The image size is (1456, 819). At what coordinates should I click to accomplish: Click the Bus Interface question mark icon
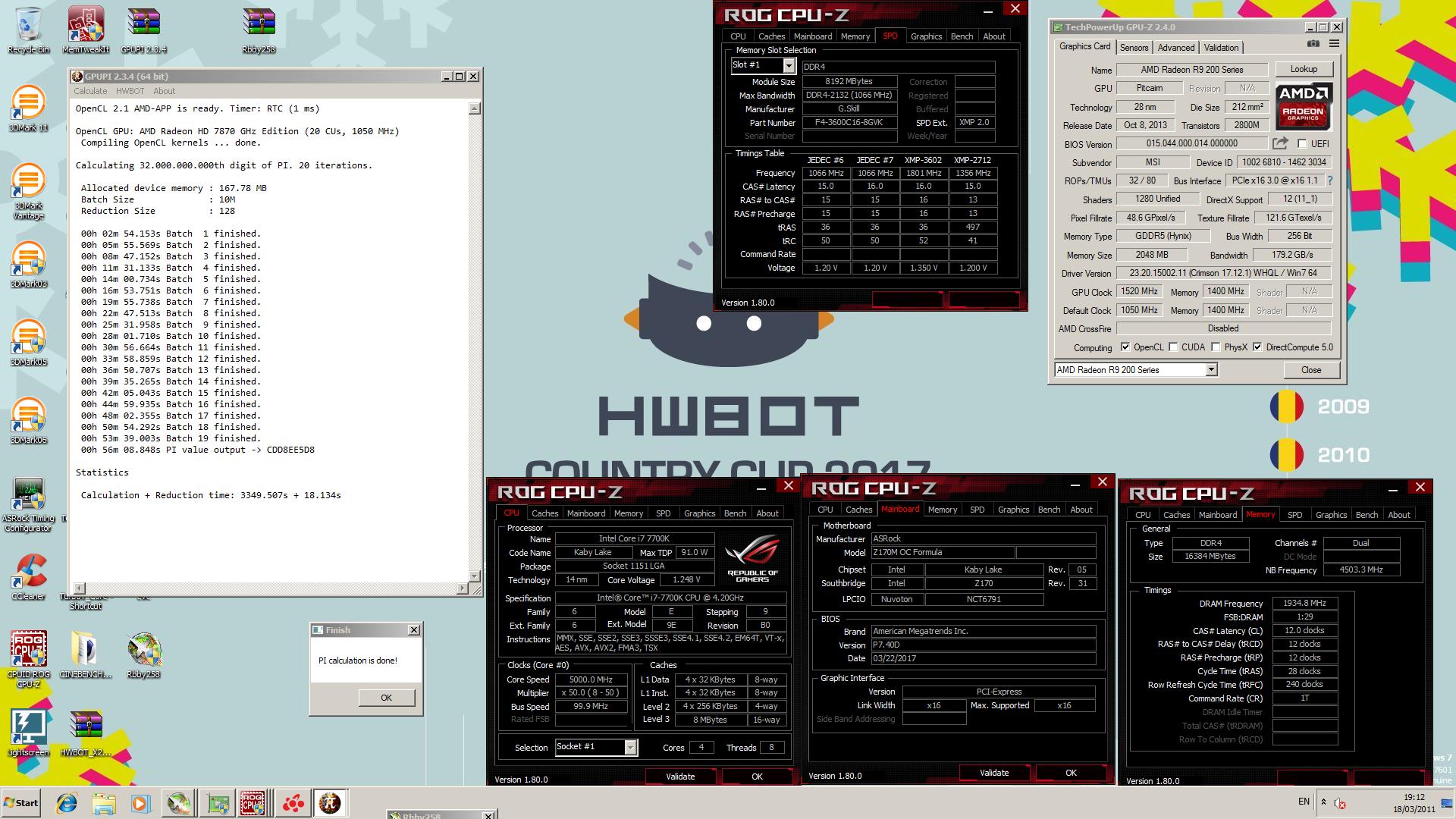(1329, 180)
